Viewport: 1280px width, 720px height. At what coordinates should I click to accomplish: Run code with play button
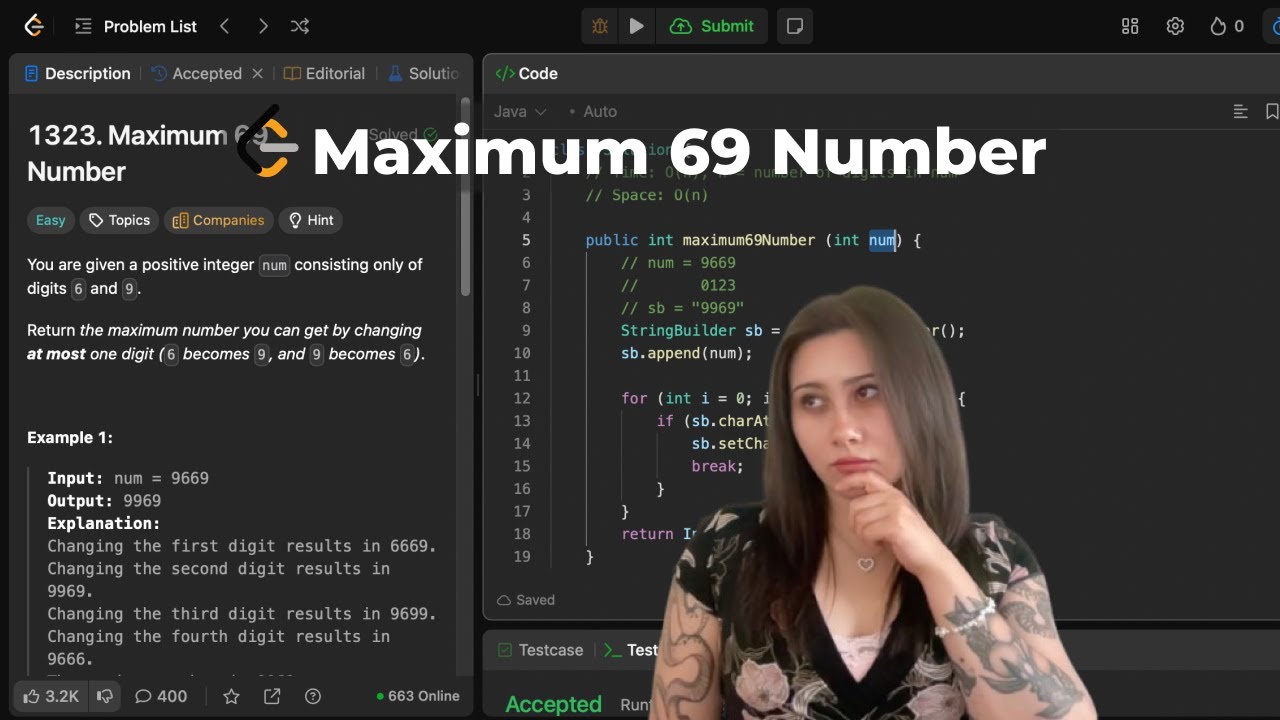(636, 26)
